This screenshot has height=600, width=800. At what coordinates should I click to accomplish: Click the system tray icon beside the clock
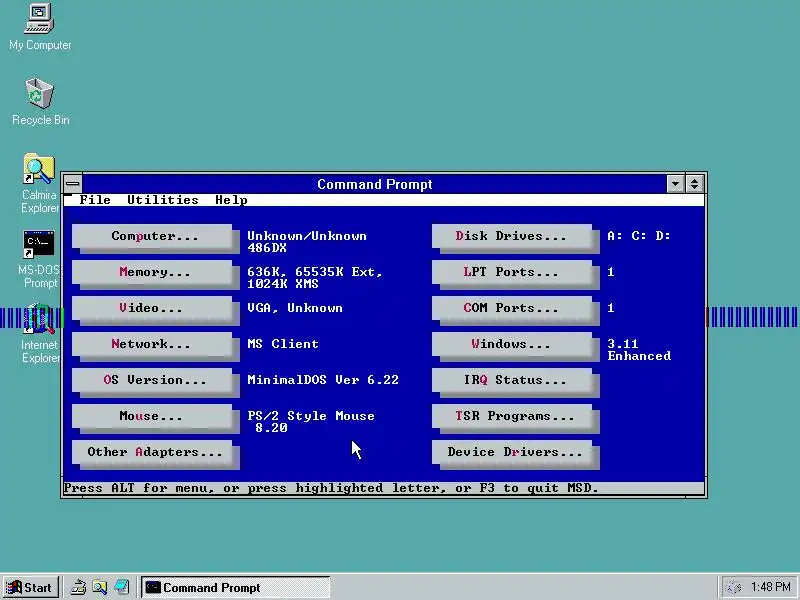tap(733, 588)
